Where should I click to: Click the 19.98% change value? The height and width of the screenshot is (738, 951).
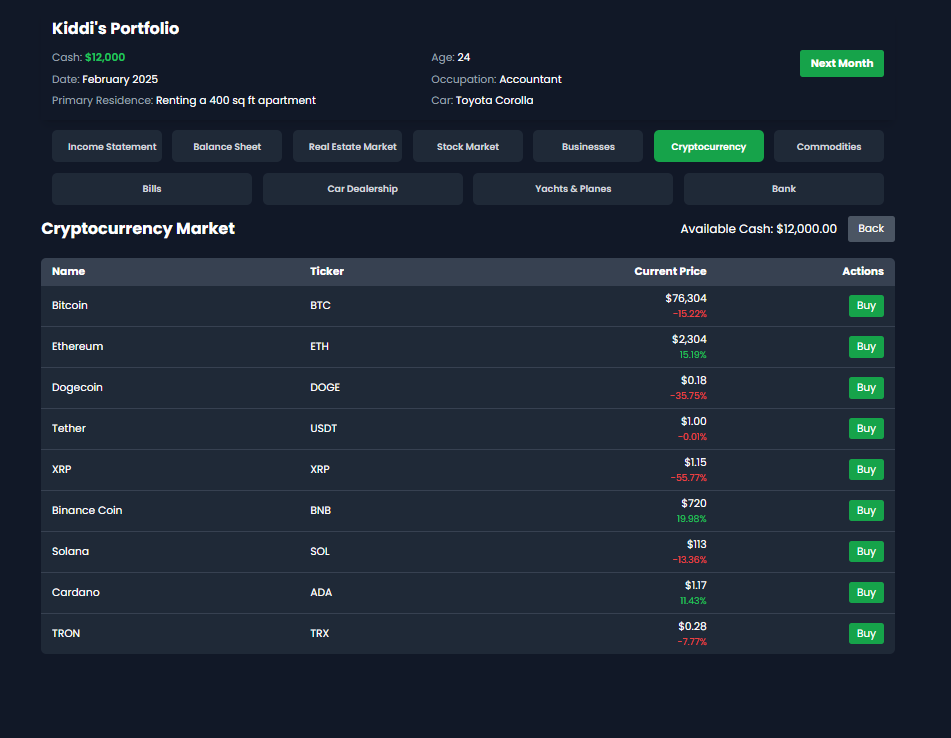click(691, 519)
